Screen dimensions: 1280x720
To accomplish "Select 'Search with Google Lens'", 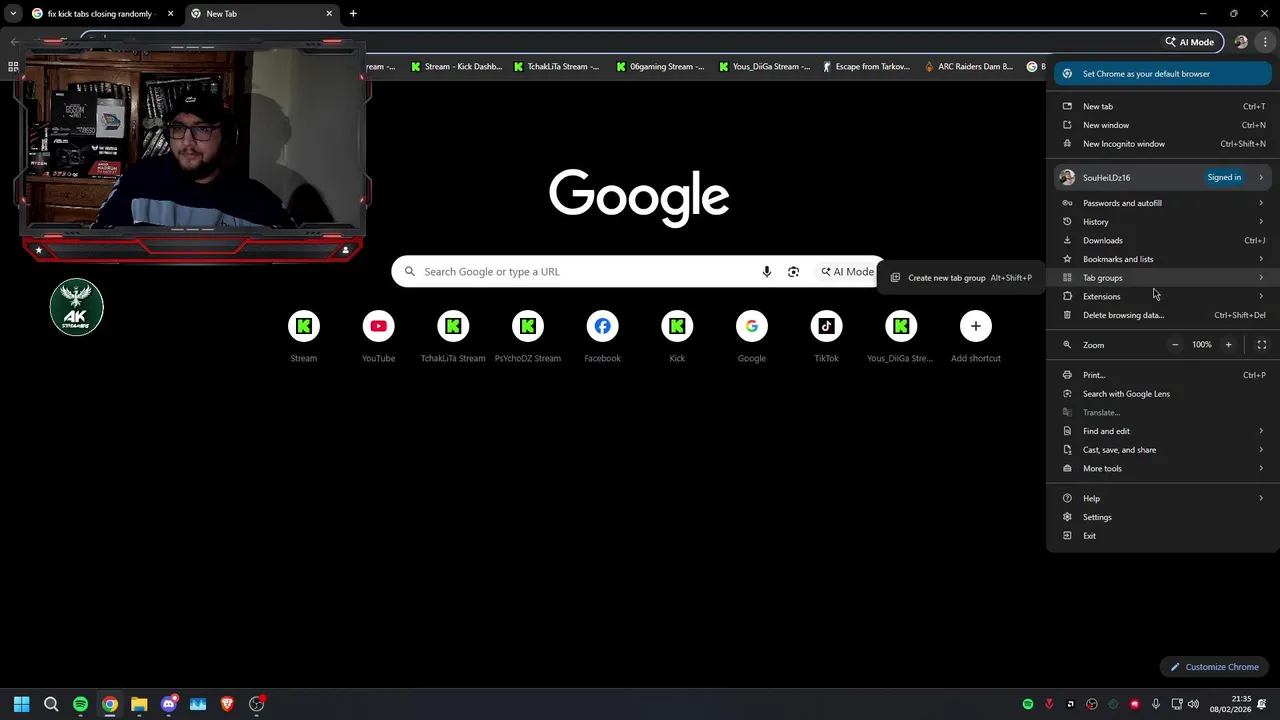I will (x=1163, y=394).
